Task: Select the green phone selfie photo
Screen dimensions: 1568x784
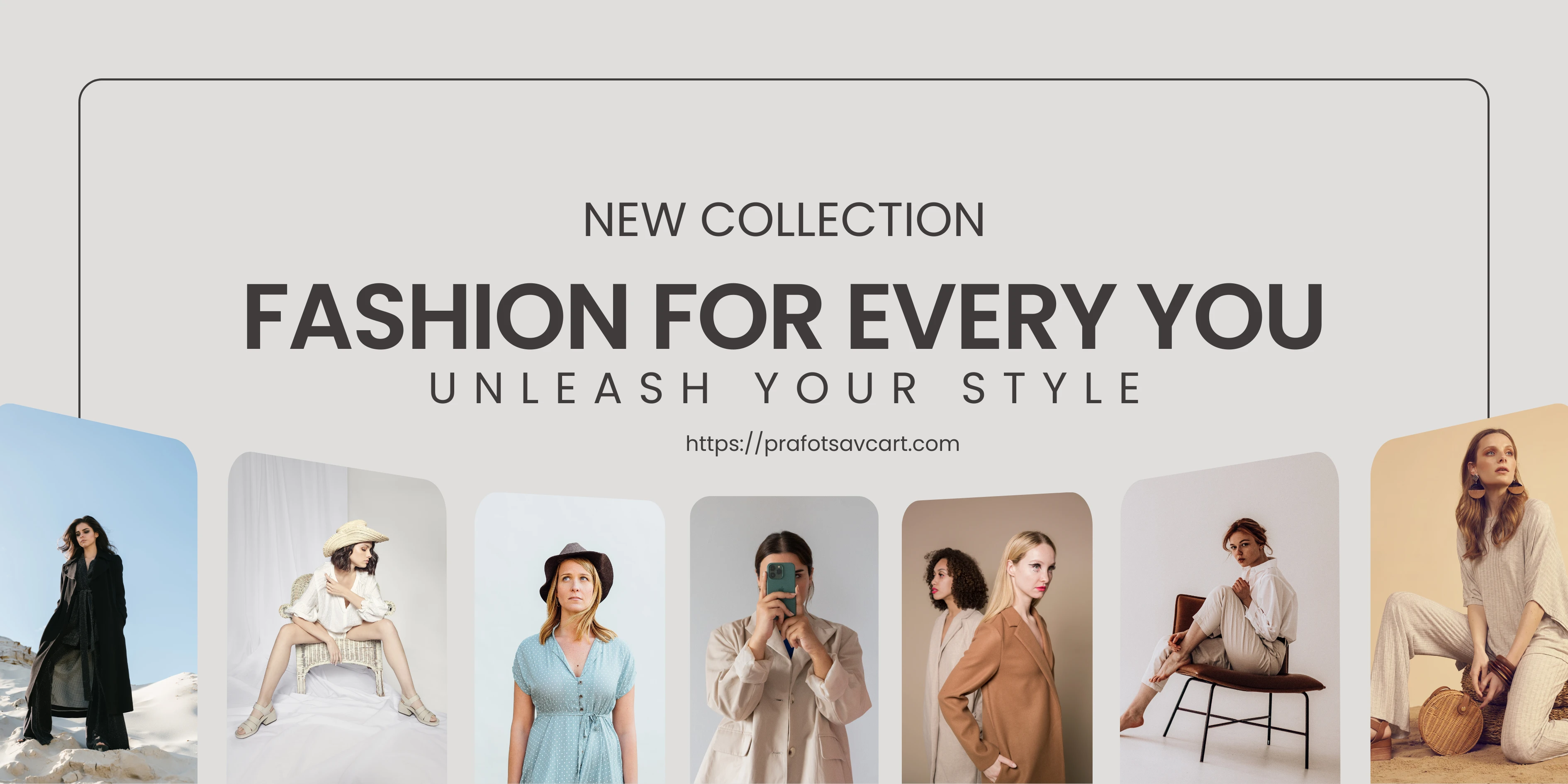Action: (x=784, y=640)
